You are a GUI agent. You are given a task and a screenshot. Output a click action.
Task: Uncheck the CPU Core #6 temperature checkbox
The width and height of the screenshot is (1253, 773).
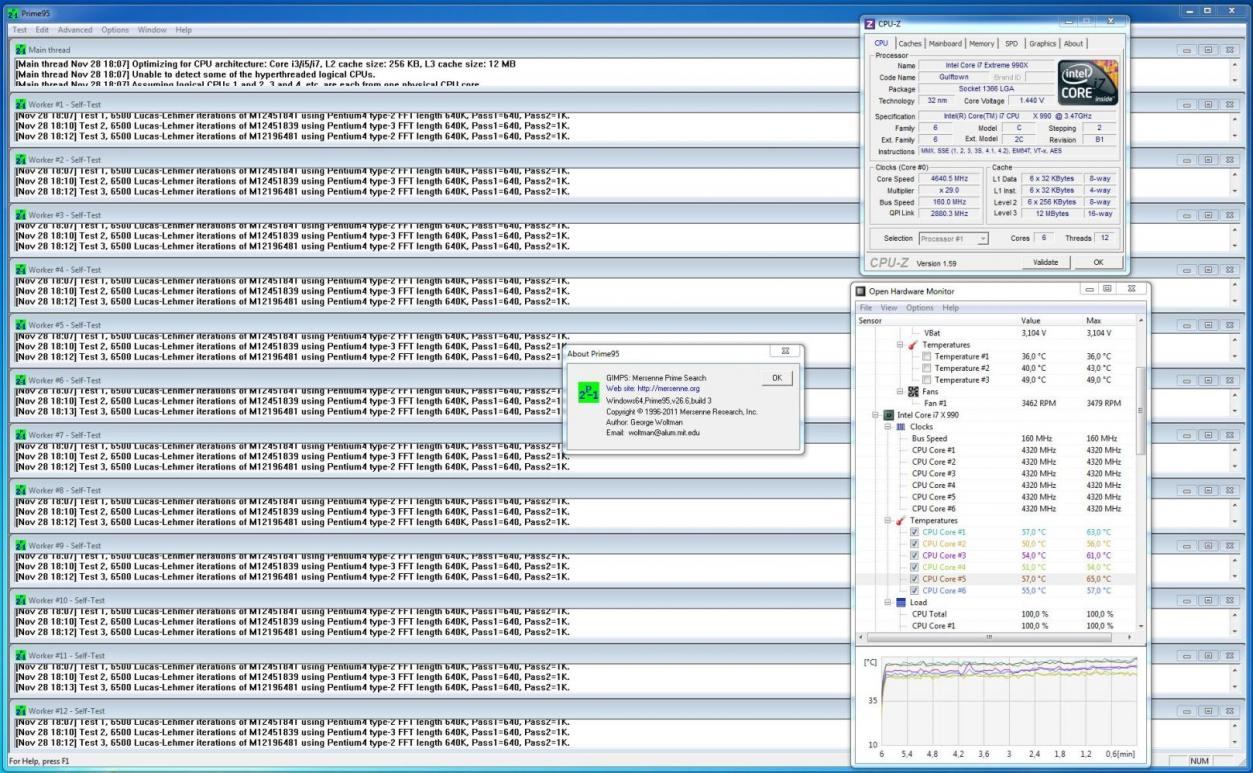[x=914, y=591]
